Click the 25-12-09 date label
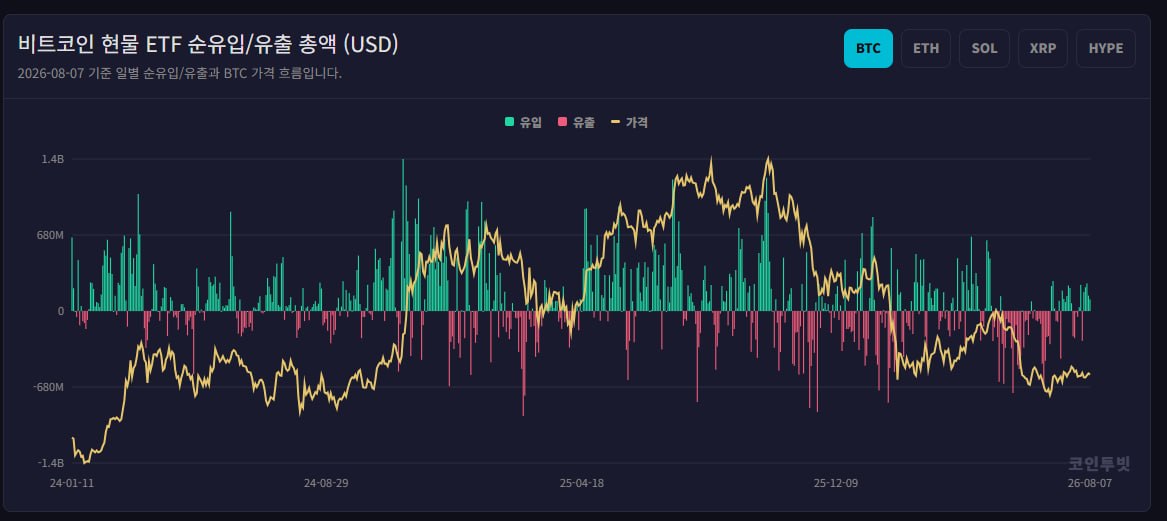 [836, 483]
